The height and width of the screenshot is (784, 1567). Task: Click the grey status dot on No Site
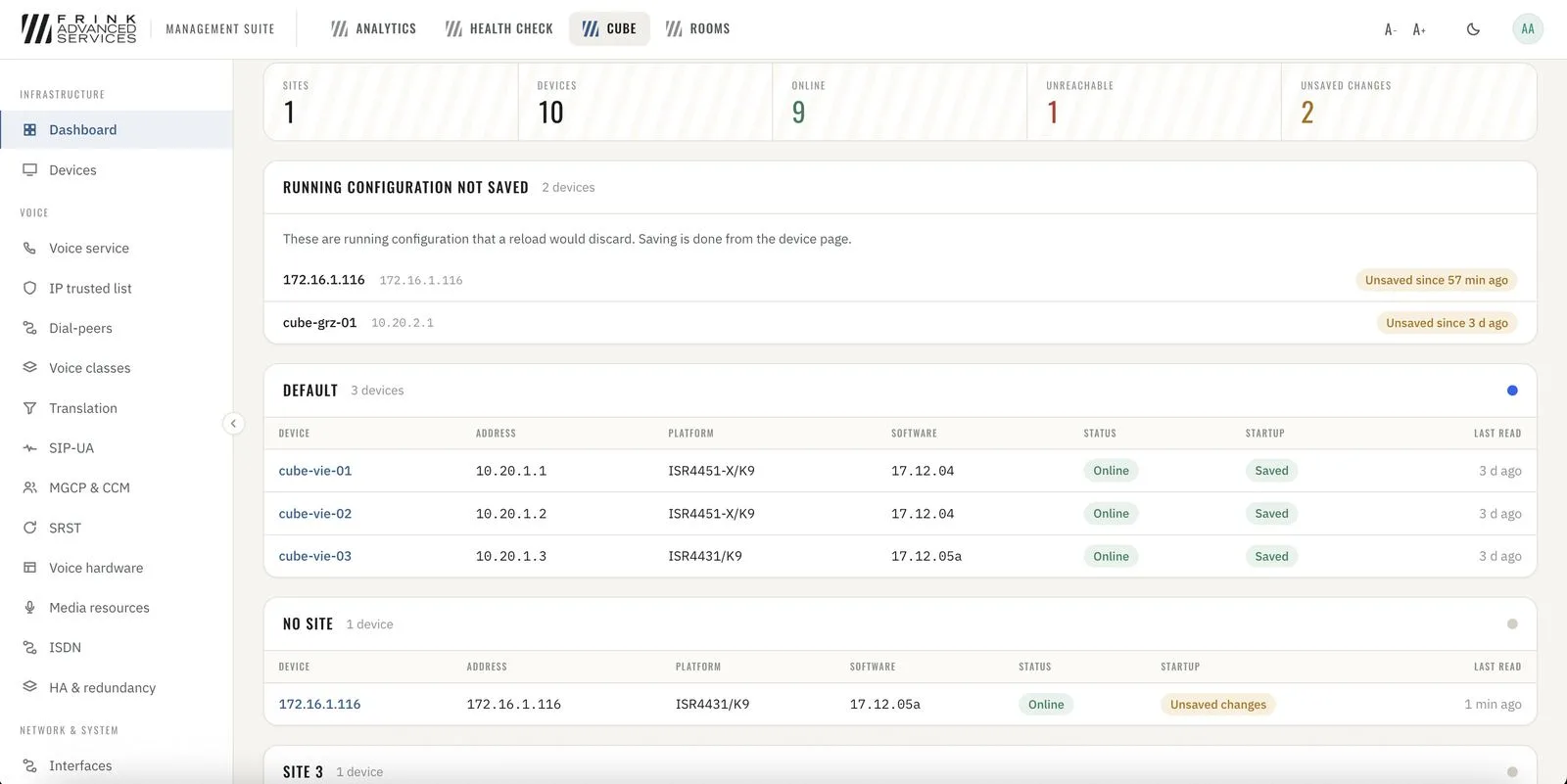1512,624
